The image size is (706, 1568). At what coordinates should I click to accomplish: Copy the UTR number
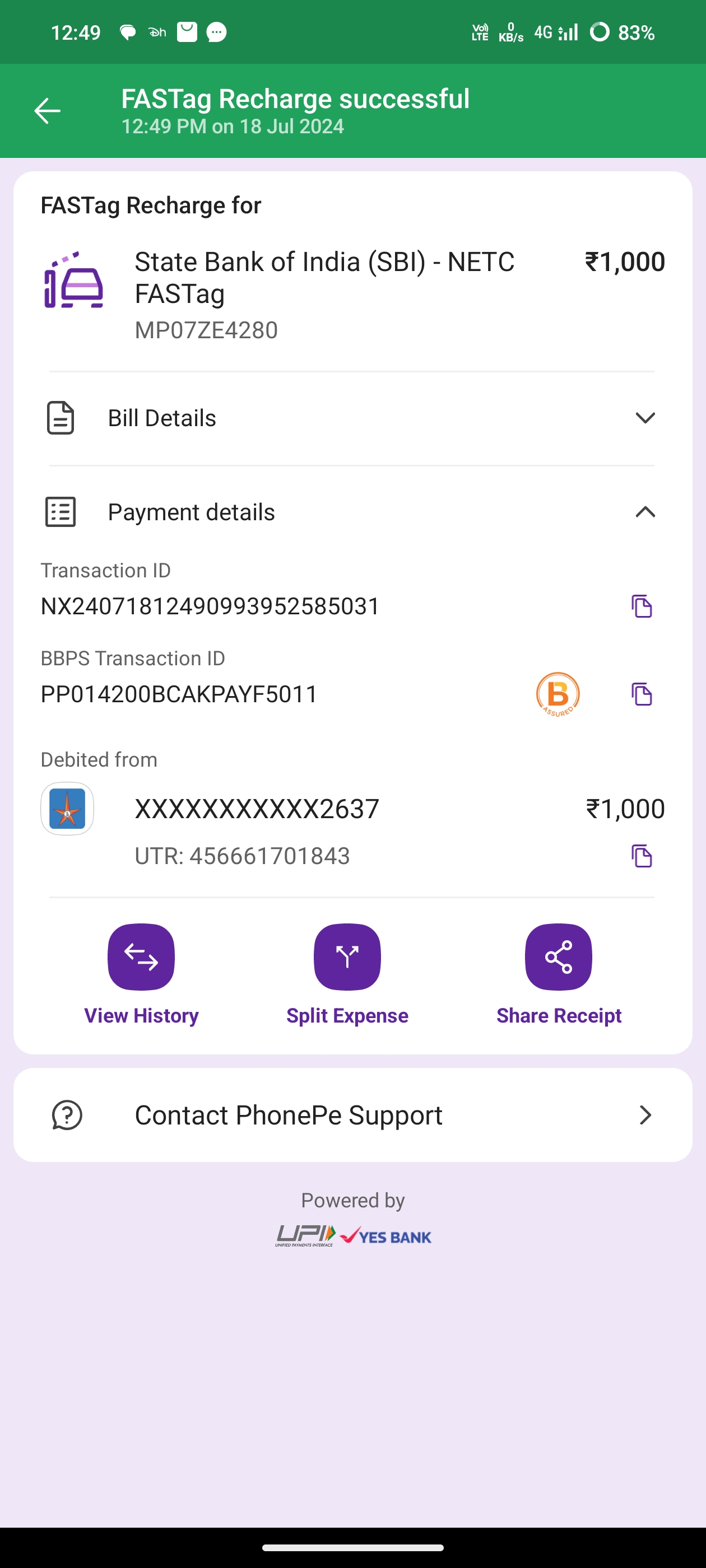point(642,856)
